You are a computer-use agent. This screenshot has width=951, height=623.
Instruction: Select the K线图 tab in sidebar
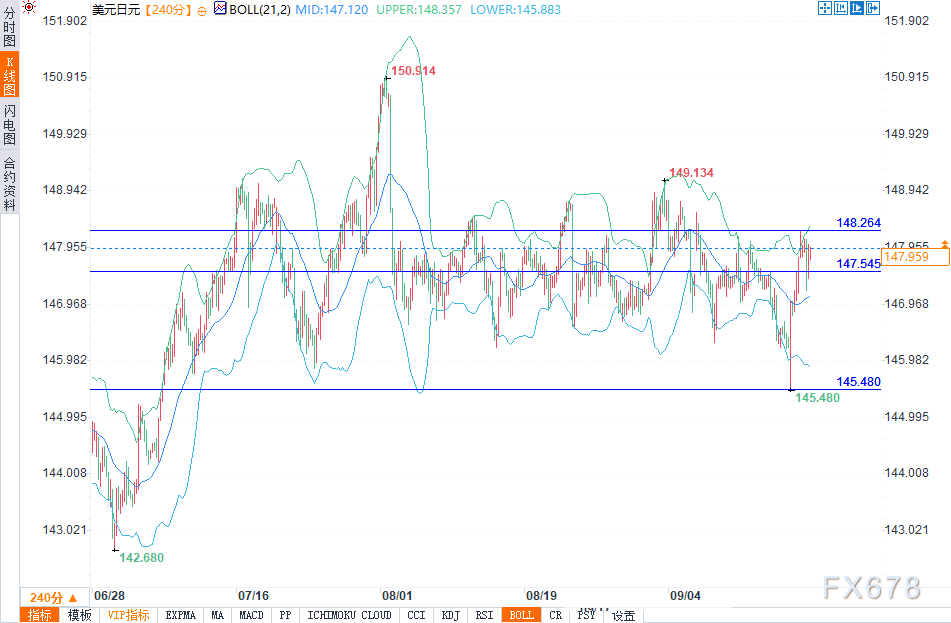[9, 77]
